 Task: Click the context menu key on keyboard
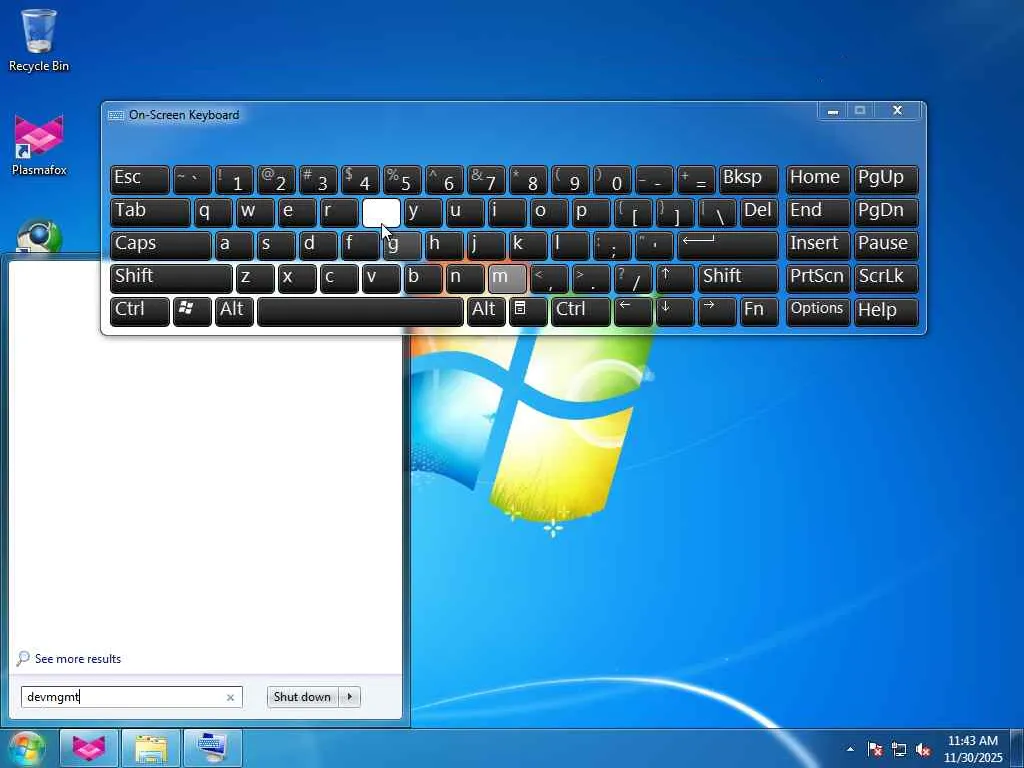(528, 311)
